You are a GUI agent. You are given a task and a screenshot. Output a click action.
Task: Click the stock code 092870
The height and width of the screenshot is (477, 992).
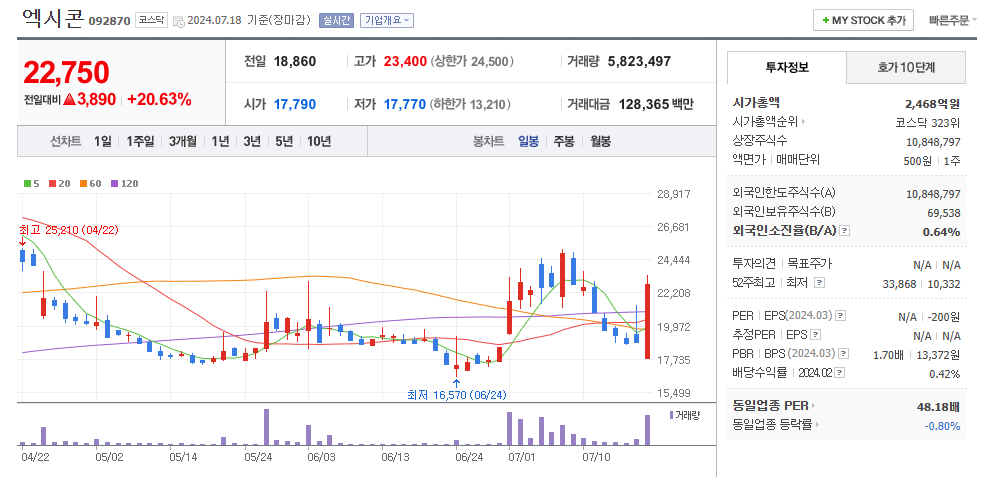(109, 21)
